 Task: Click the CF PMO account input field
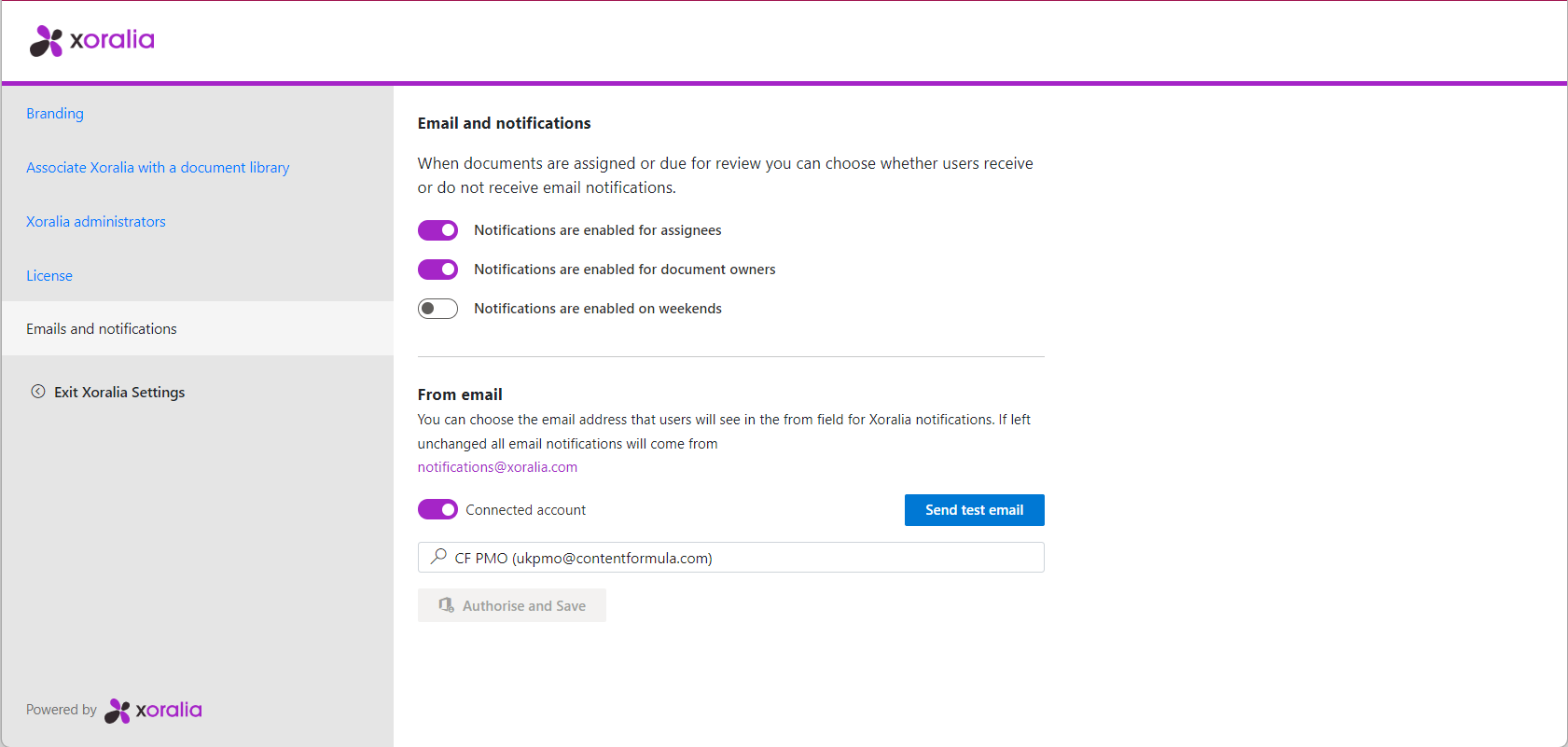click(x=730, y=558)
